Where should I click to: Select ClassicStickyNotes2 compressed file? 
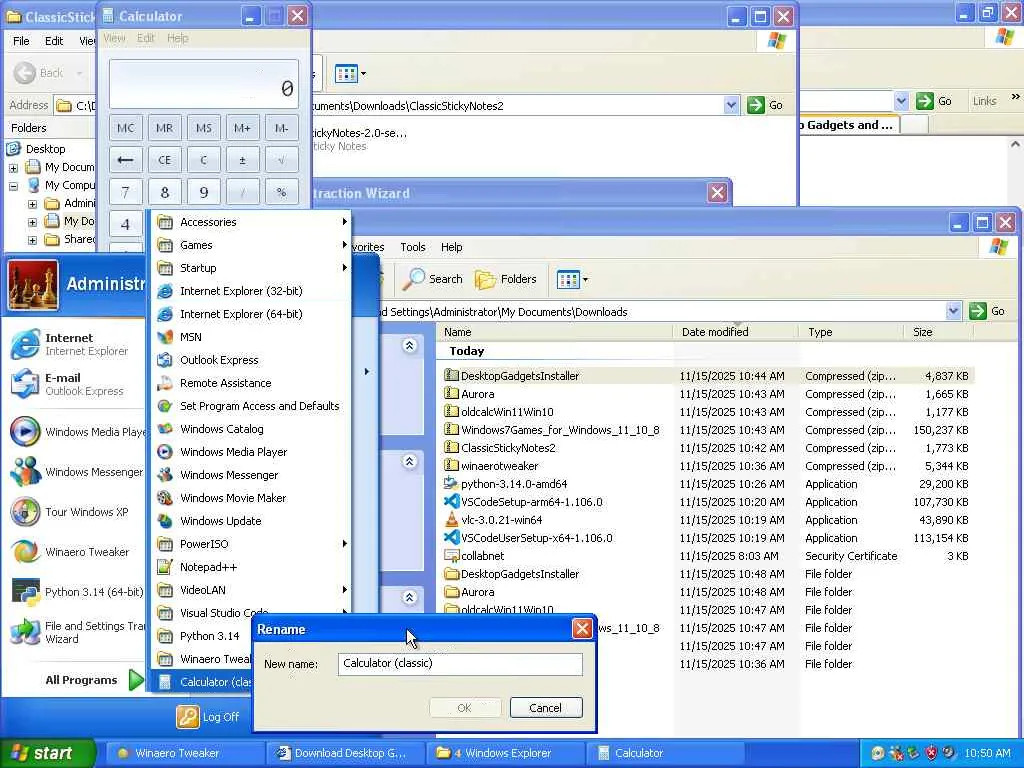point(500,448)
